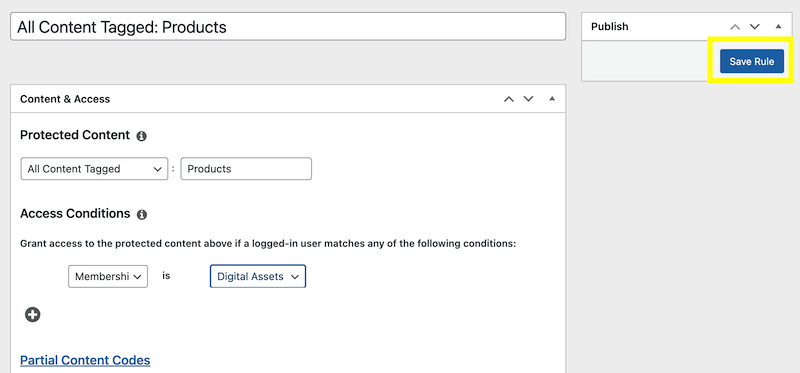Collapse the Publish panel
This screenshot has width=800, height=373.
[x=778, y=27]
